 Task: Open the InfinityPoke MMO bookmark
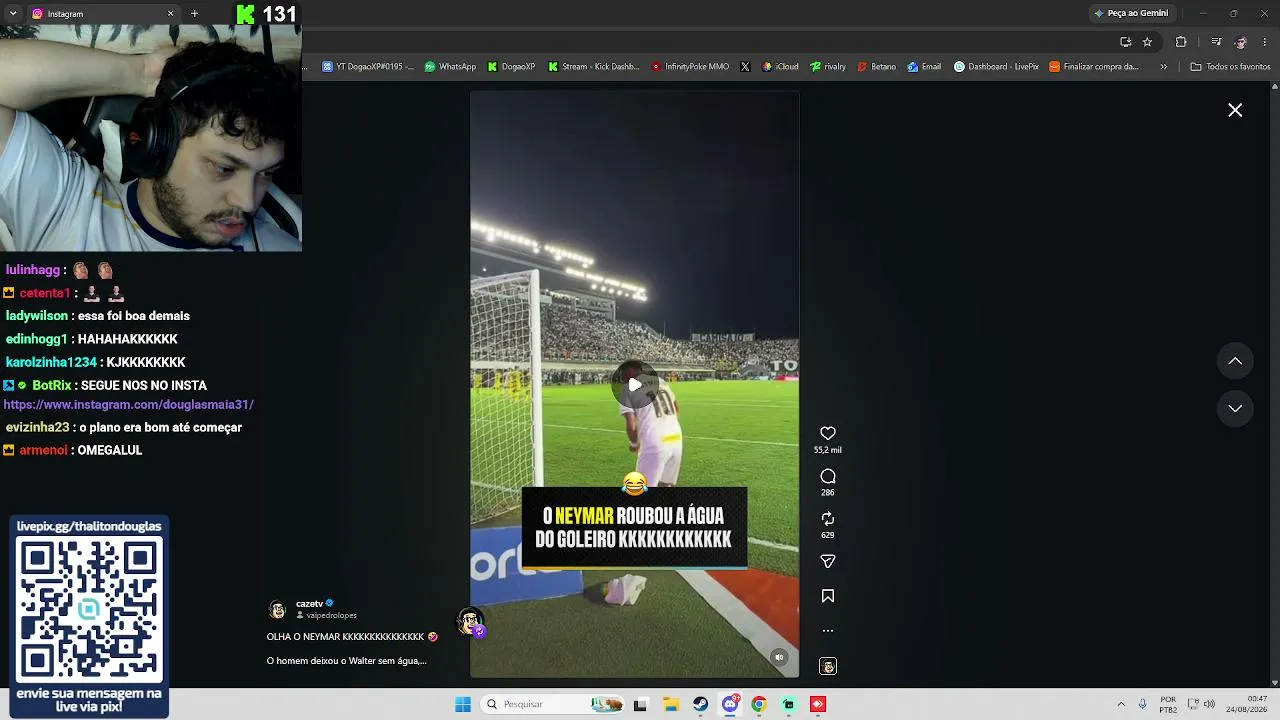(x=690, y=67)
